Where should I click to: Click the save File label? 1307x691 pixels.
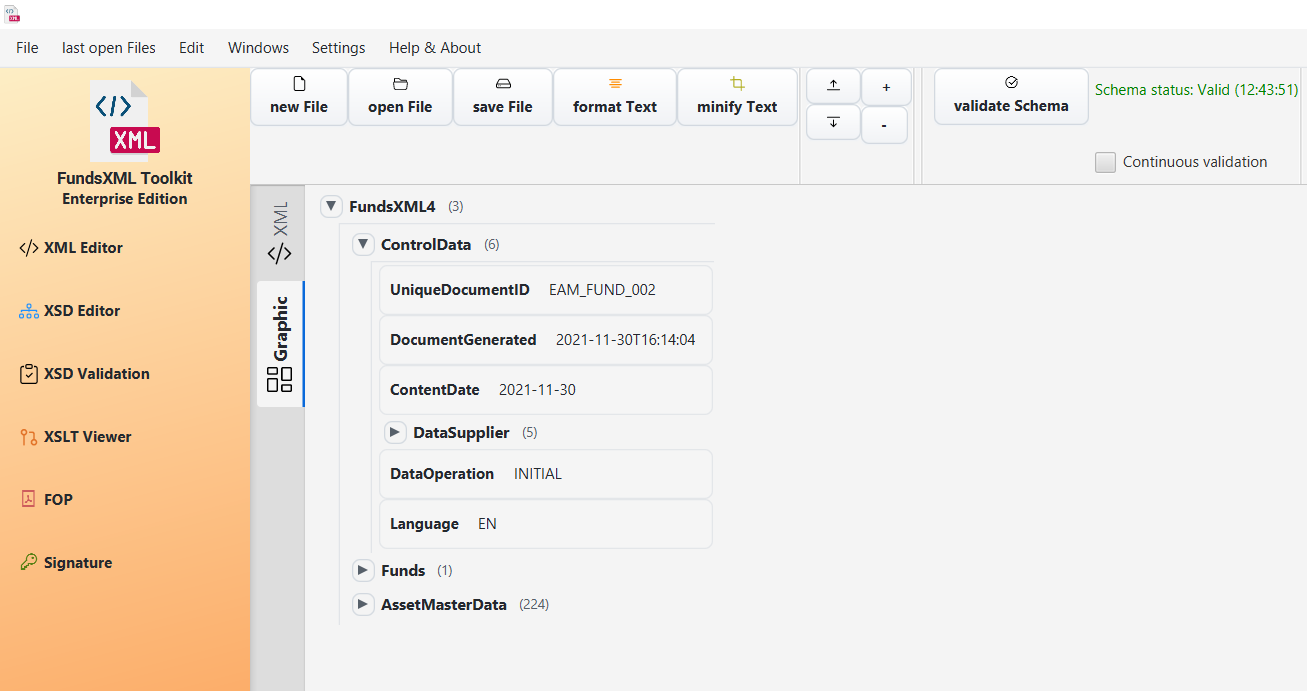click(x=503, y=107)
